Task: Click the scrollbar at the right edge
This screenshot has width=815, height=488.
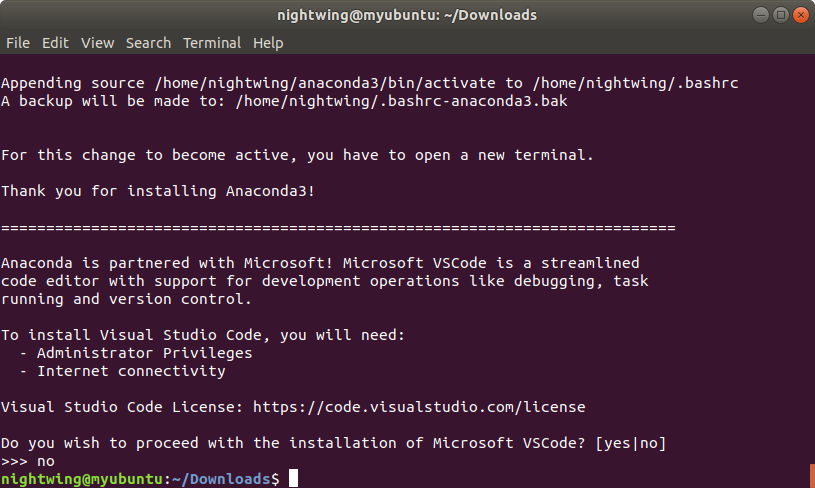Action: pos(812,476)
